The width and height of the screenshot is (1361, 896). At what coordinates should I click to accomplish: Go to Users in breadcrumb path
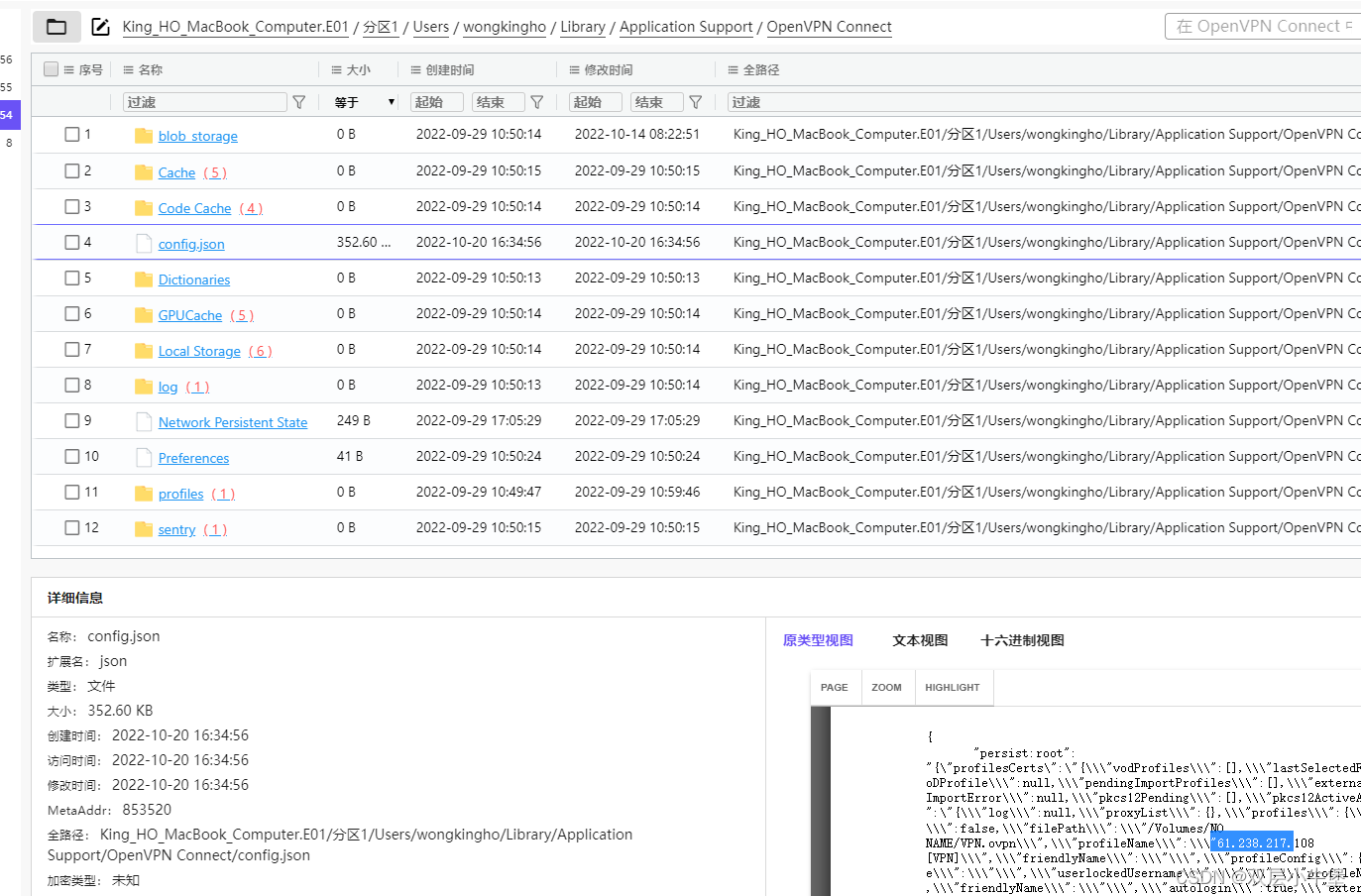[431, 27]
